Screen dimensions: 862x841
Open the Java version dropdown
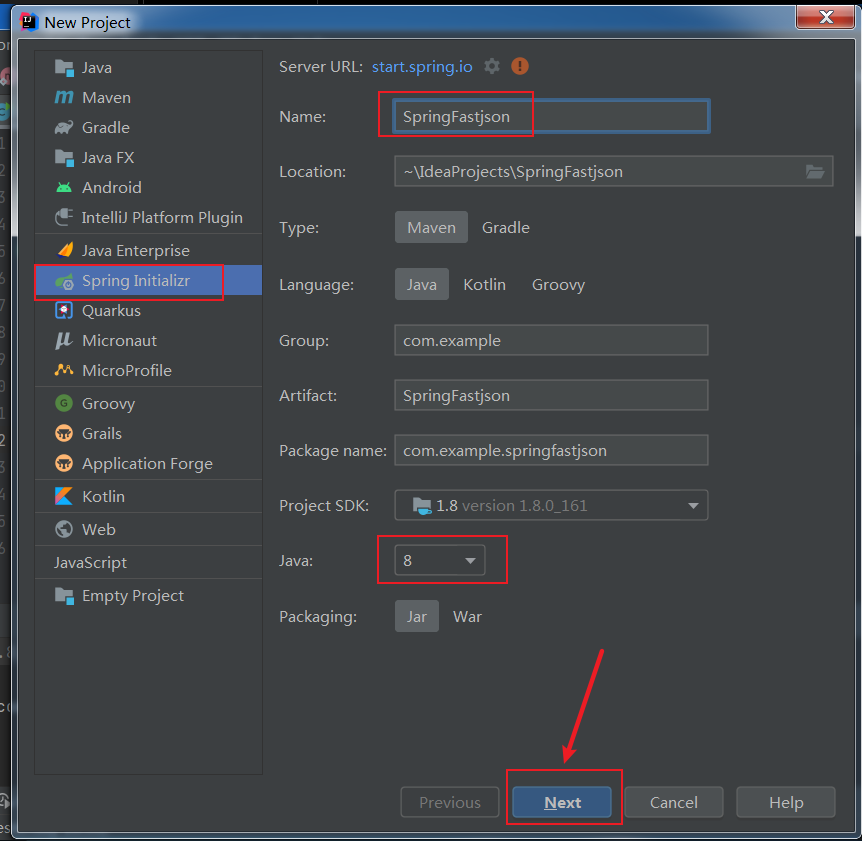(x=440, y=560)
